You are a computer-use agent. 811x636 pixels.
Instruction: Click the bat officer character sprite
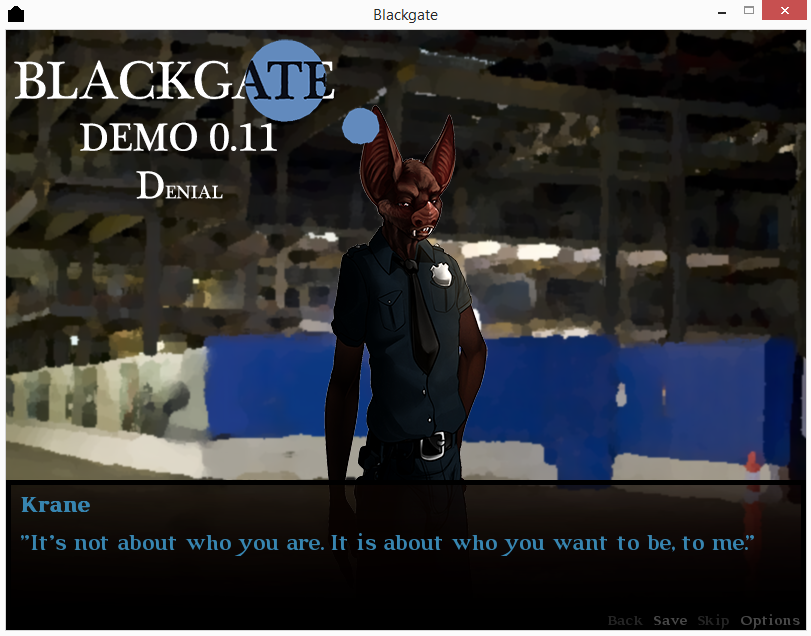point(406,295)
